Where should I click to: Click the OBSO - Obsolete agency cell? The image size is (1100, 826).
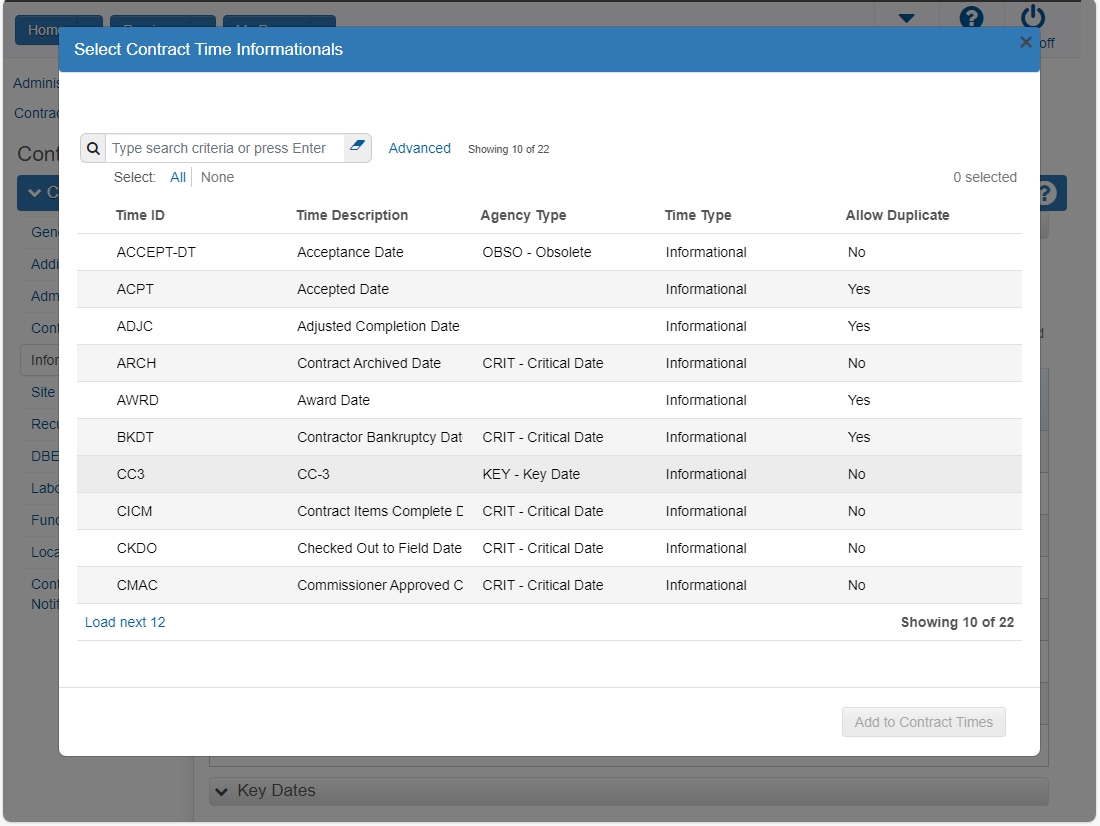pyautogui.click(x=537, y=252)
